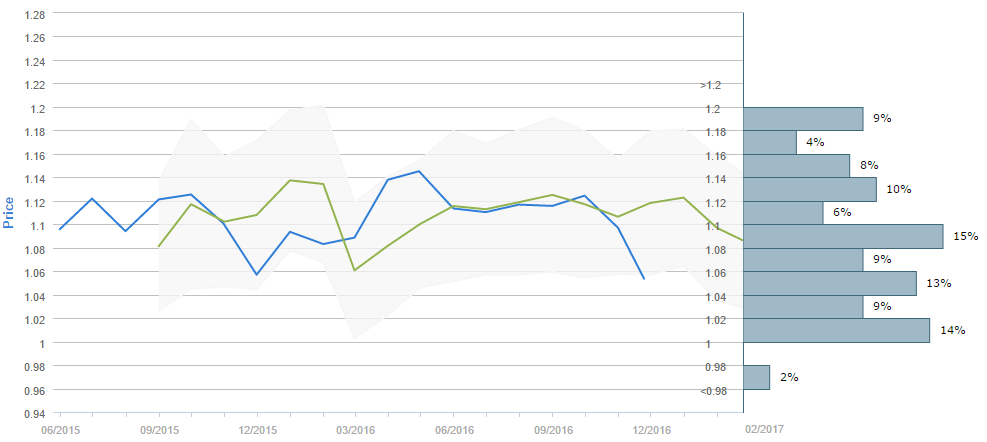The height and width of the screenshot is (442, 987).
Task: Click the green line's low point at 03/2016
Action: (355, 270)
